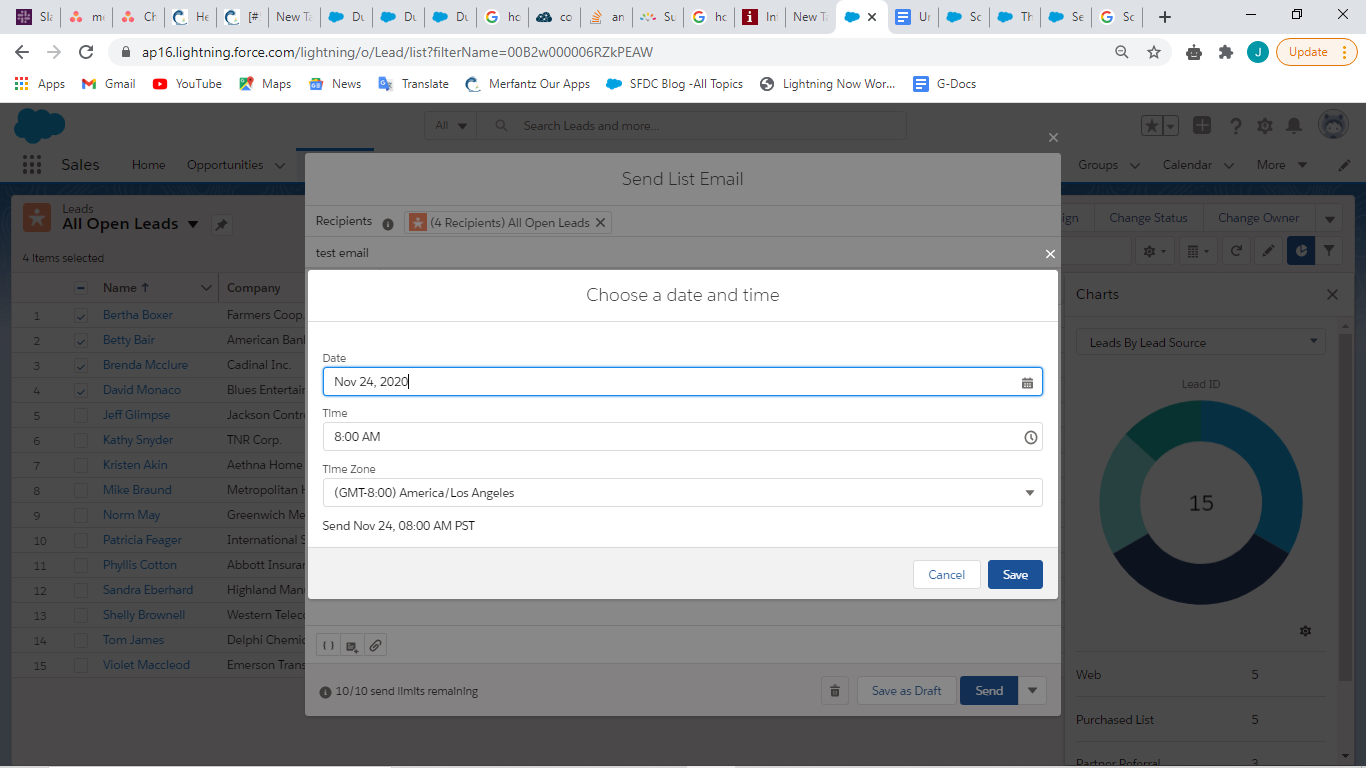Close the Charts panel
1366x768 pixels.
(x=1332, y=295)
